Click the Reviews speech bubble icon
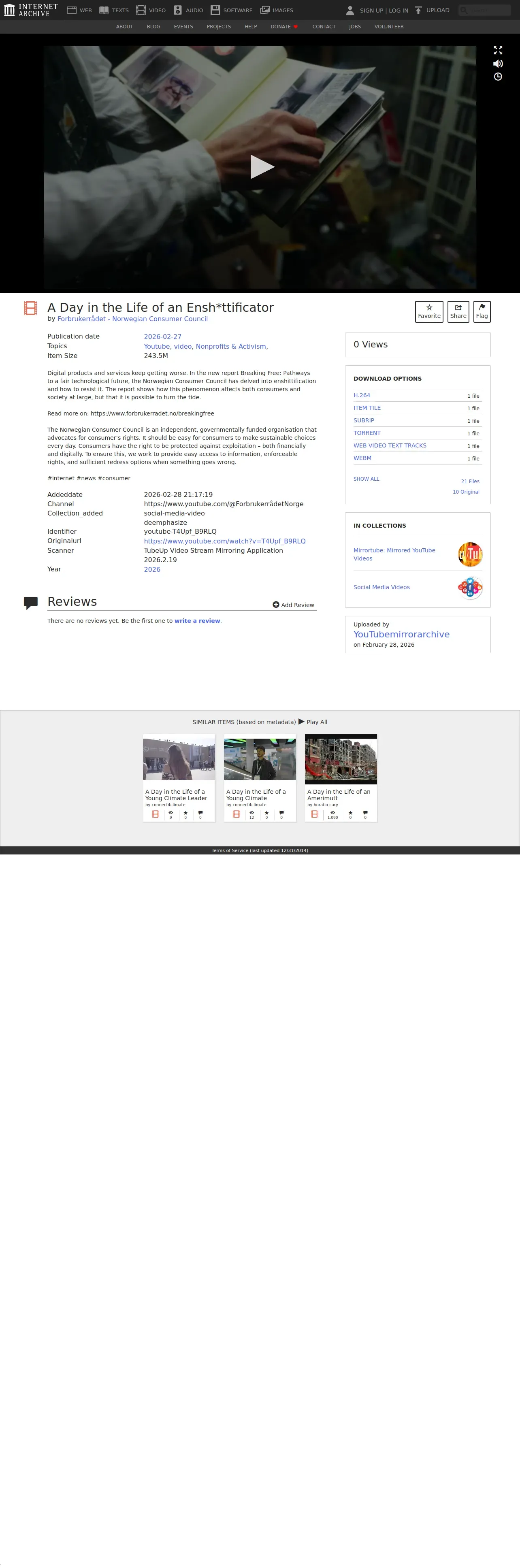This screenshot has height=1568, width=520. click(30, 603)
